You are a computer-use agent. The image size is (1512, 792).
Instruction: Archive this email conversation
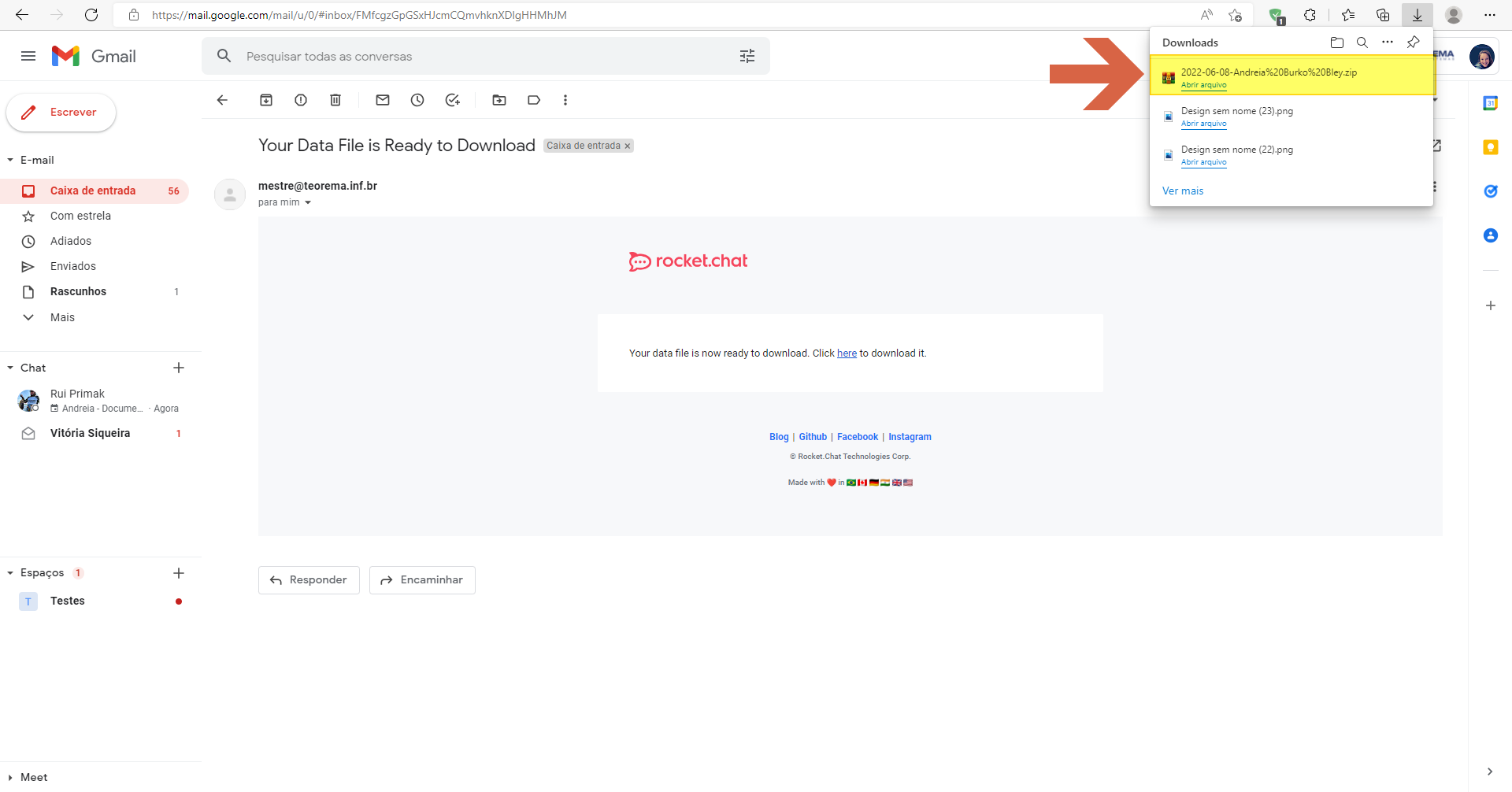[x=266, y=100]
